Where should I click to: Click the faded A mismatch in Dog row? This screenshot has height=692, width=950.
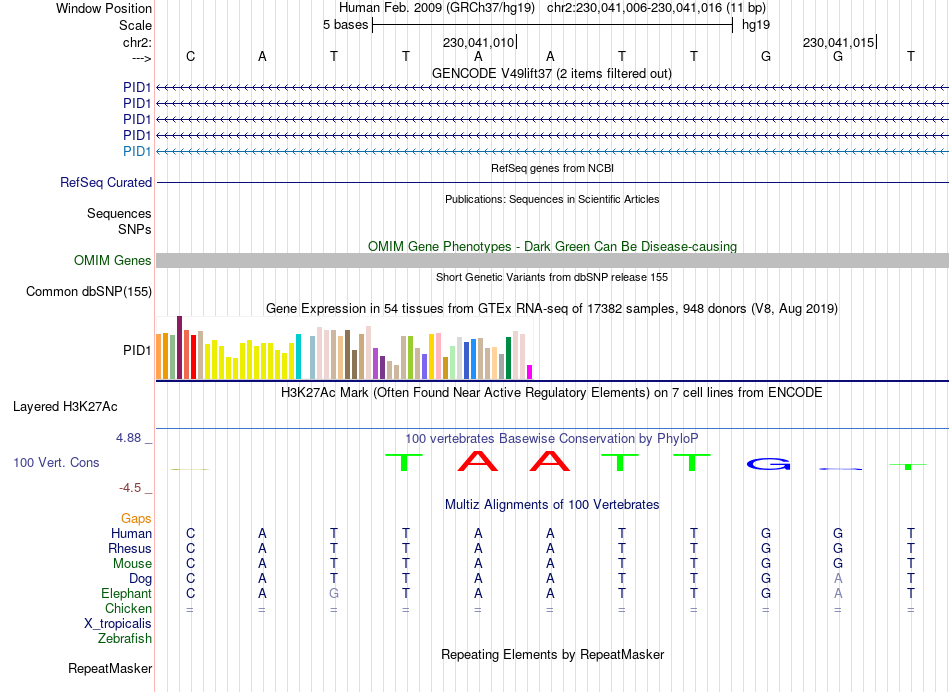click(838, 579)
